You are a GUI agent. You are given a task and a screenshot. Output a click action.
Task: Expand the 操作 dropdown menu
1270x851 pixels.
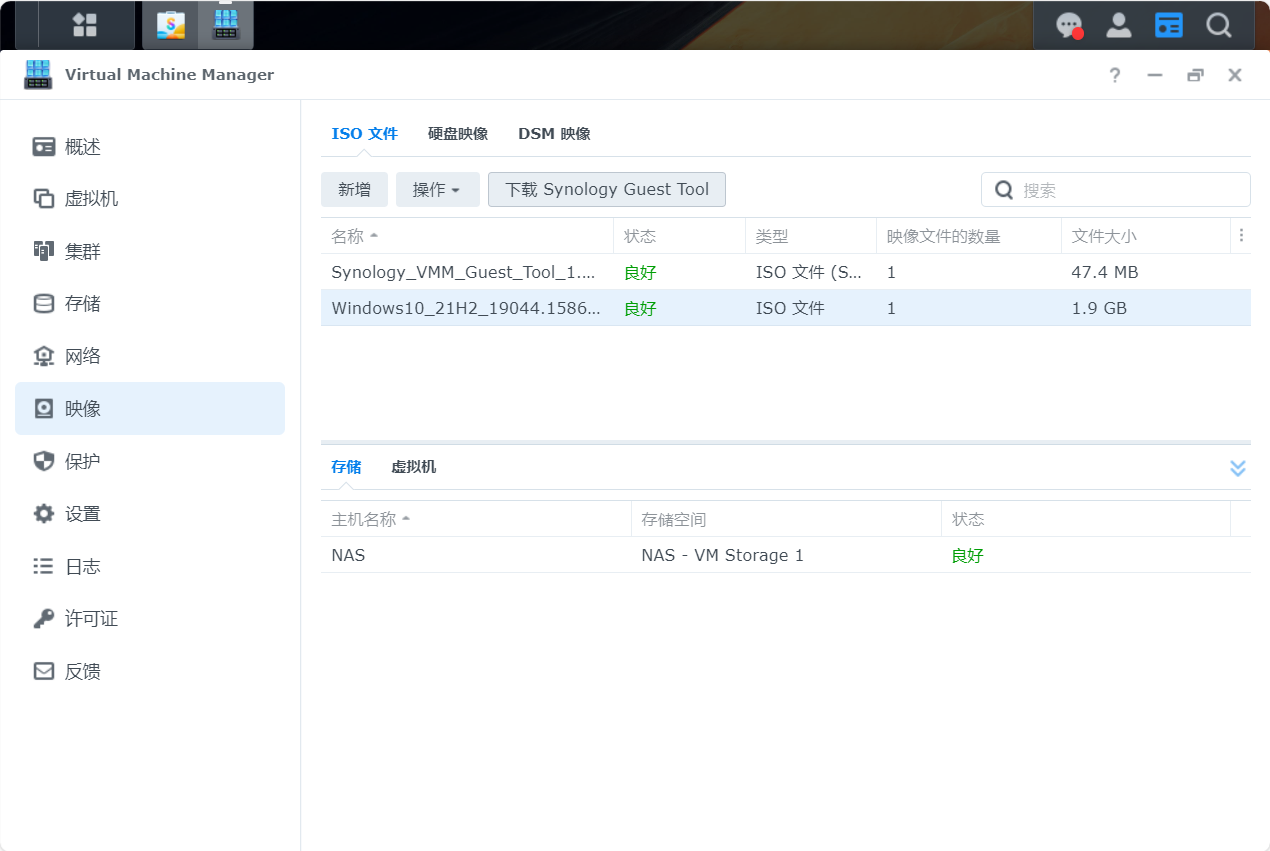[x=437, y=190]
